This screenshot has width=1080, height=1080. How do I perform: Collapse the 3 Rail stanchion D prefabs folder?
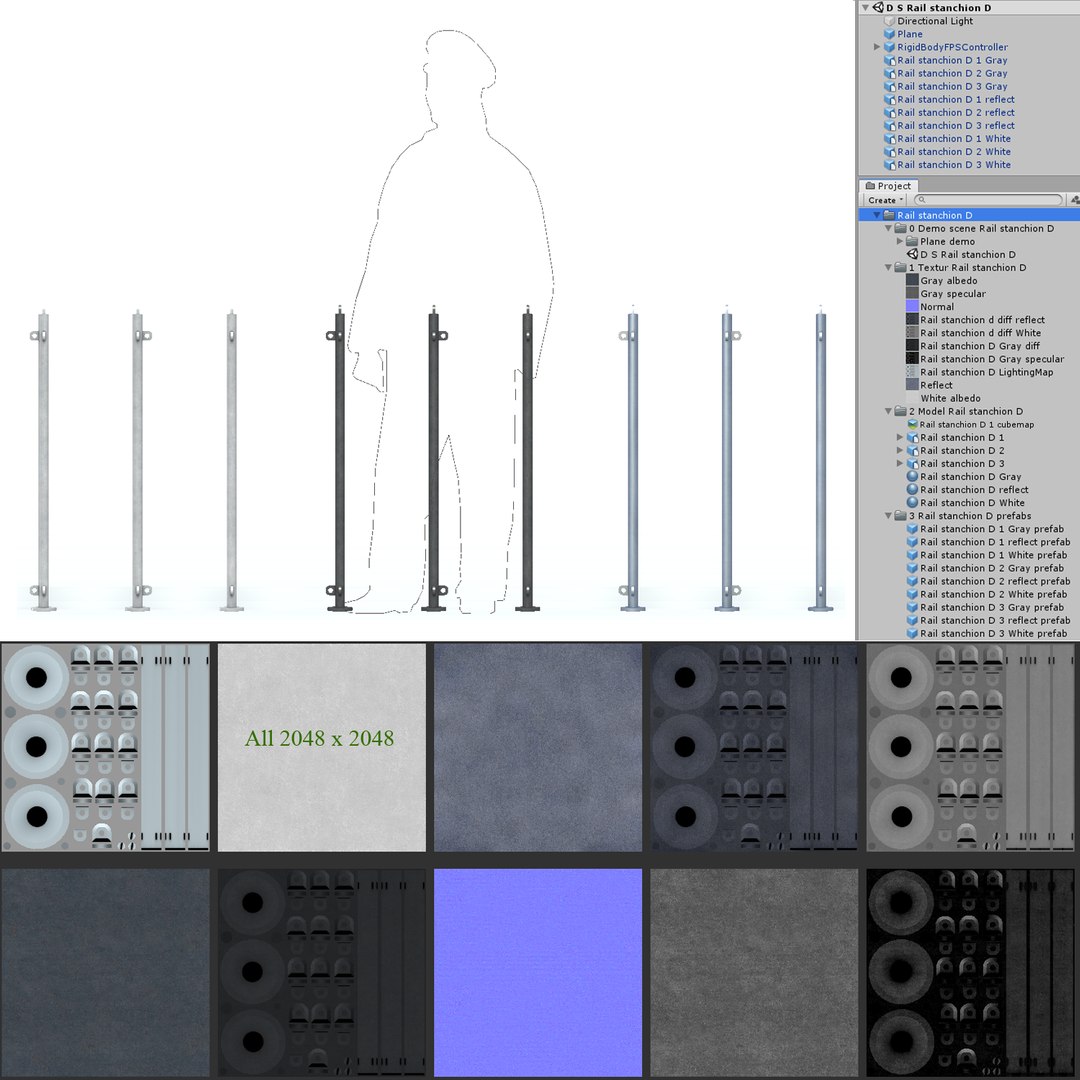click(889, 516)
